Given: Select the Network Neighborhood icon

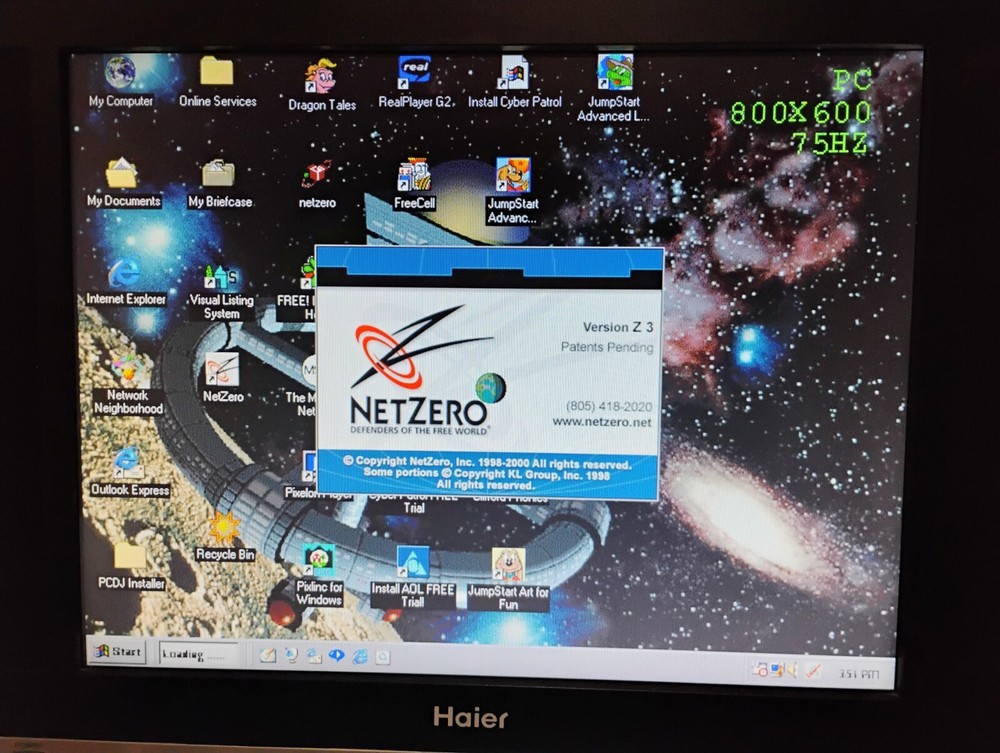Looking at the screenshot, I should 127,371.
